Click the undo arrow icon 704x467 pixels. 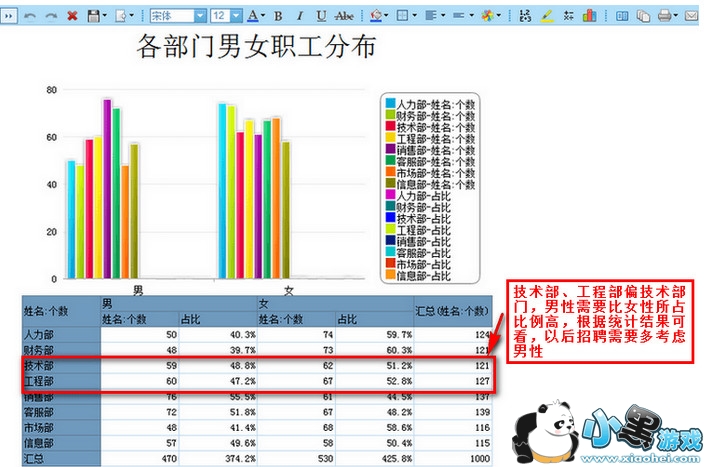click(30, 17)
